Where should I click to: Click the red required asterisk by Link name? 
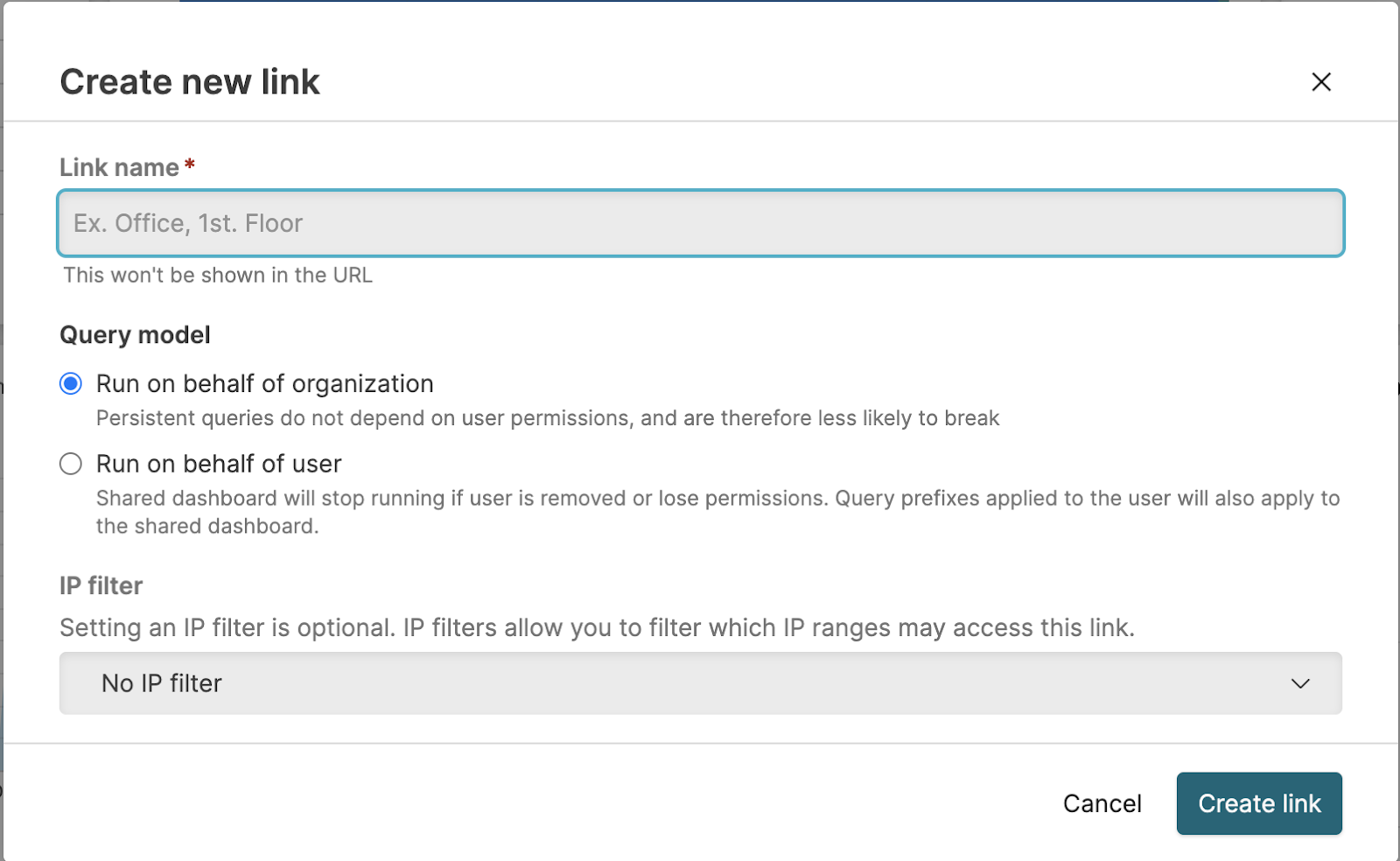click(x=189, y=164)
